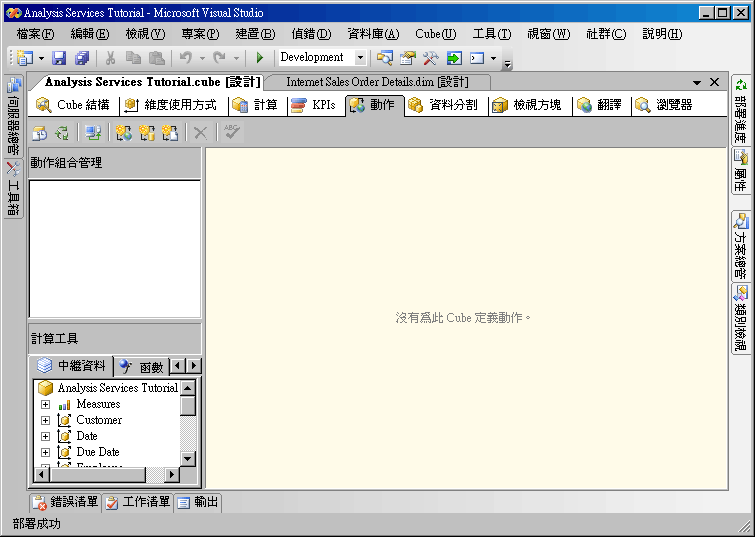Click the Save All icon
Viewport: 755px width, 537px height.
point(82,58)
